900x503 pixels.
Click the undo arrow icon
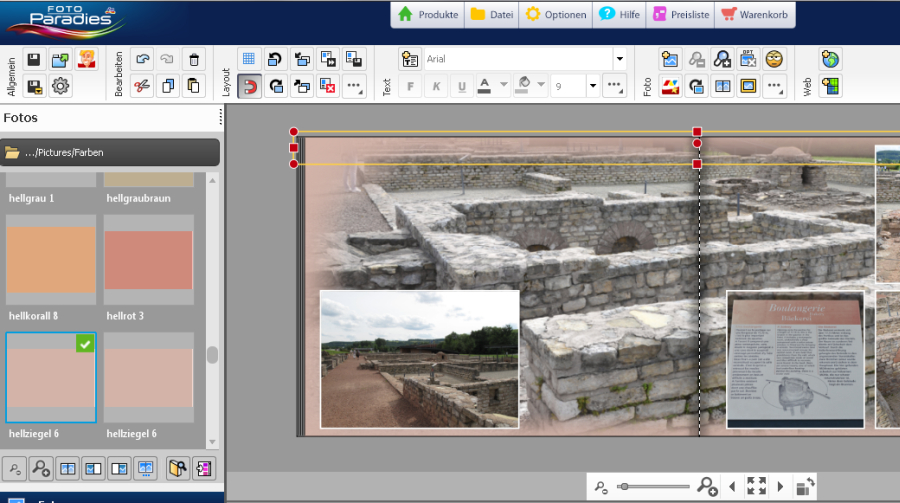click(142, 60)
